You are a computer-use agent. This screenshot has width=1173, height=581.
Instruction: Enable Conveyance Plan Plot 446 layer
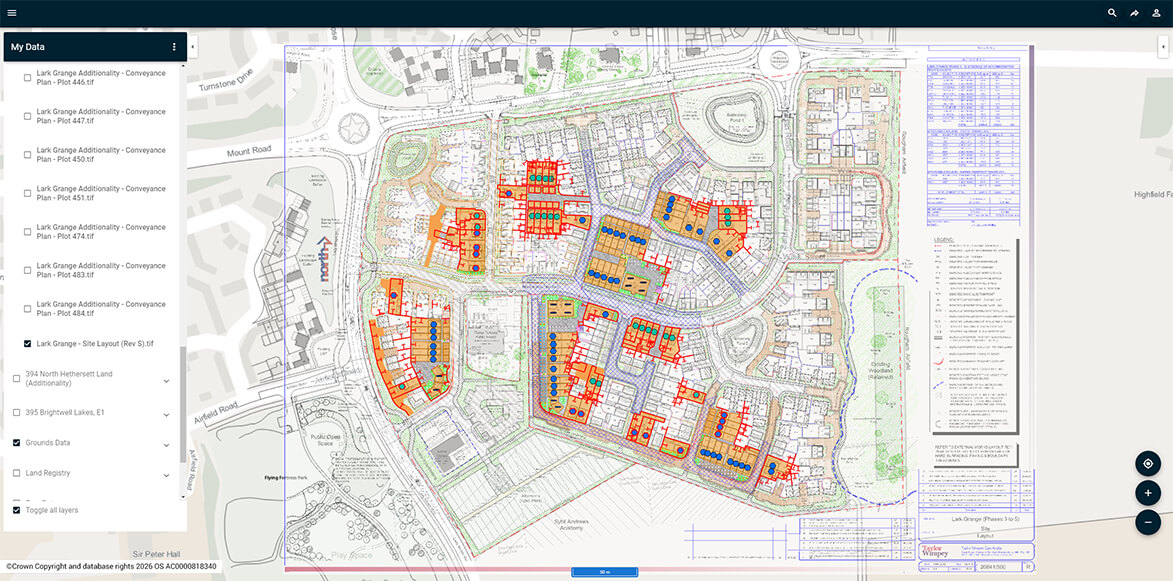(x=27, y=77)
